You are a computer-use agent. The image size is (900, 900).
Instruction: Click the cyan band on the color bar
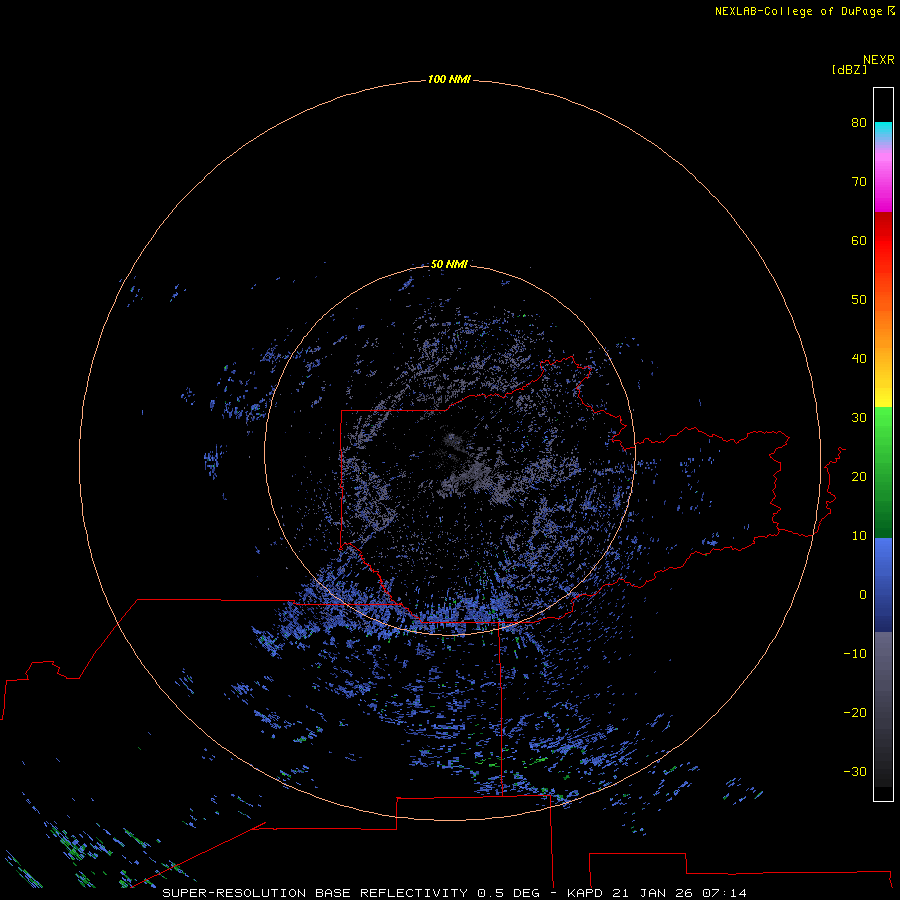pos(883,130)
